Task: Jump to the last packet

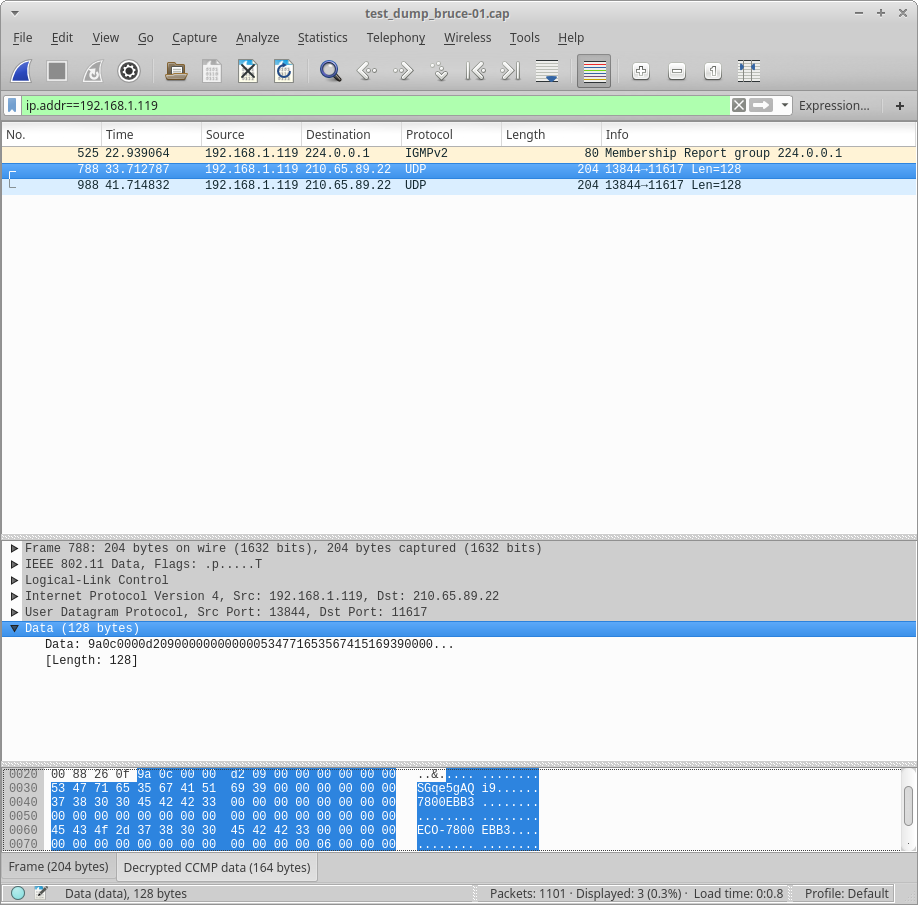Action: 511,71
